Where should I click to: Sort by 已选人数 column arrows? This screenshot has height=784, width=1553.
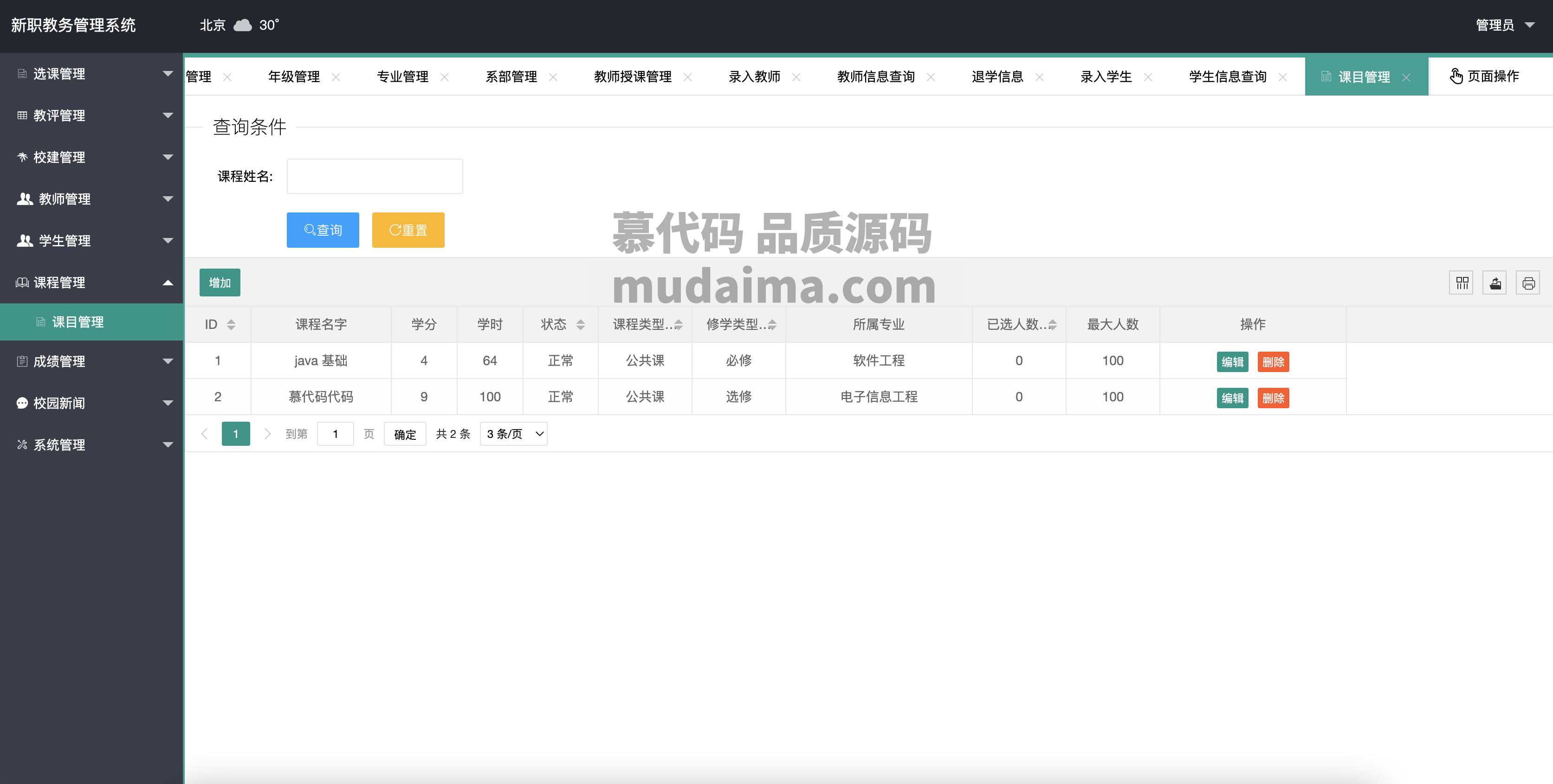tap(1053, 325)
